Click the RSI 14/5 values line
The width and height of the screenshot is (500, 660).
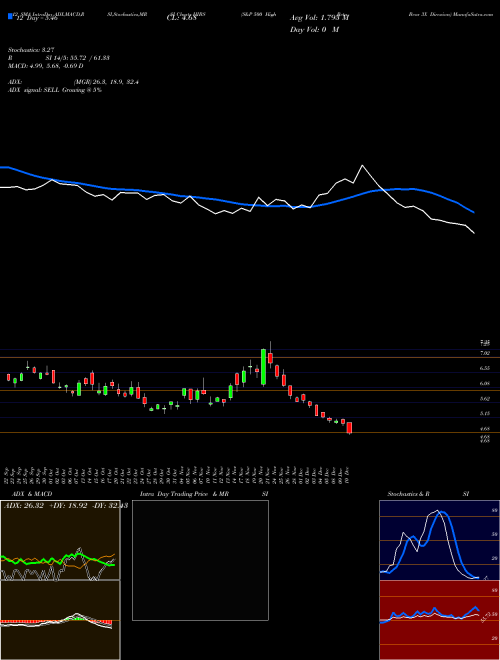[59, 58]
